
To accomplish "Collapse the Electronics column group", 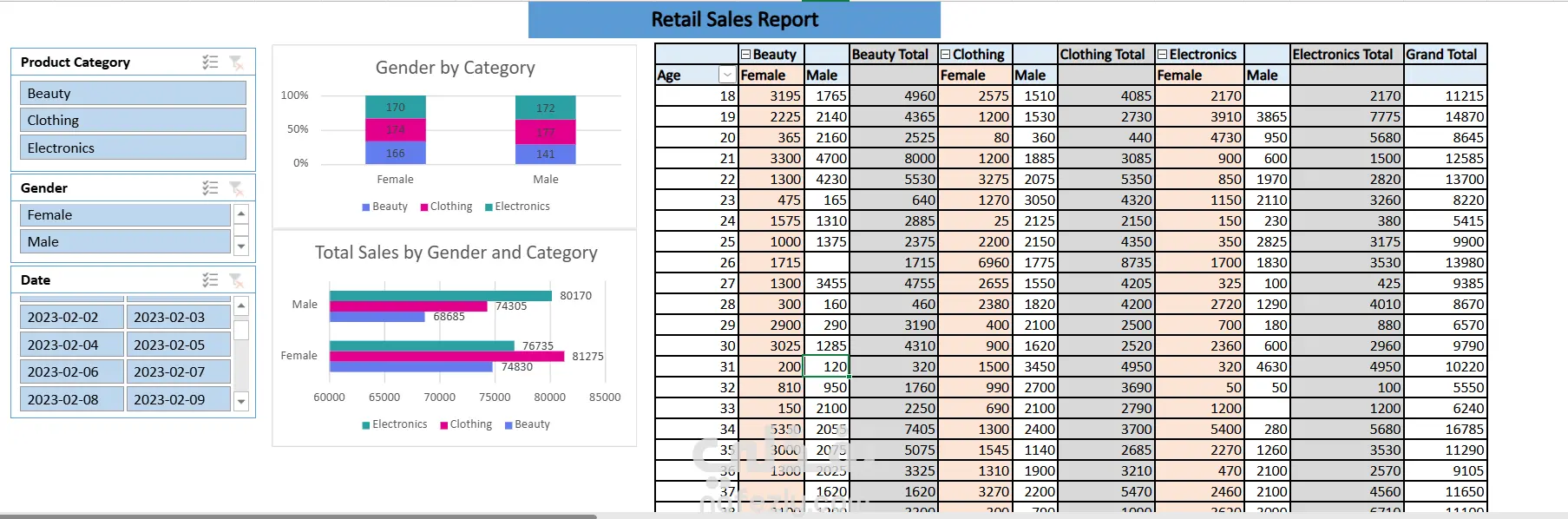I will (1163, 55).
